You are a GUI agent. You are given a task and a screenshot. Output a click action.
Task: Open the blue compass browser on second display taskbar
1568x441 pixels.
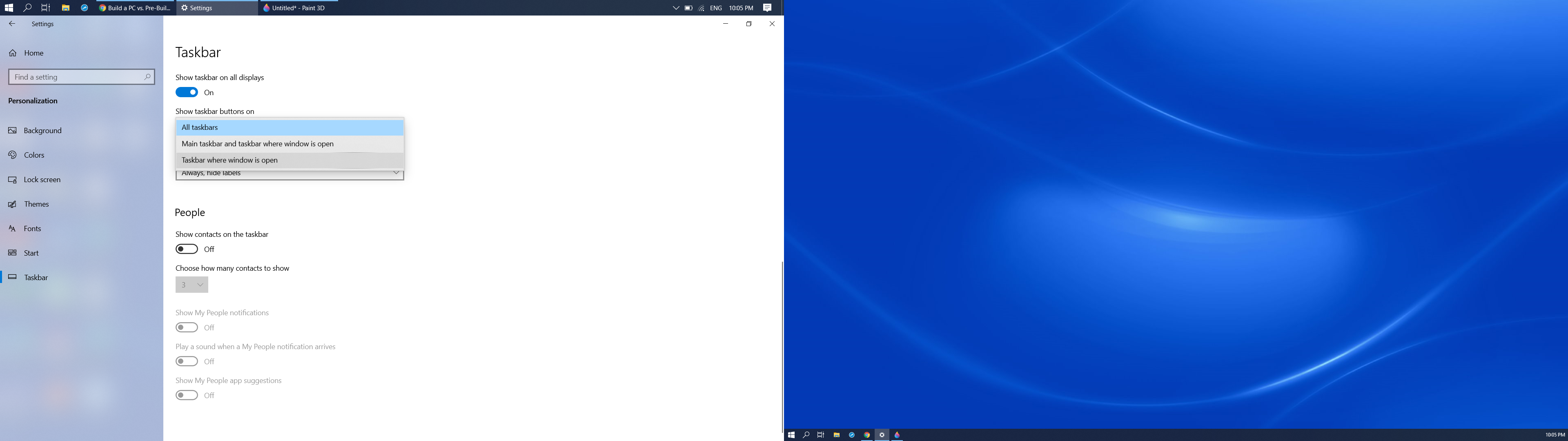pos(851,435)
